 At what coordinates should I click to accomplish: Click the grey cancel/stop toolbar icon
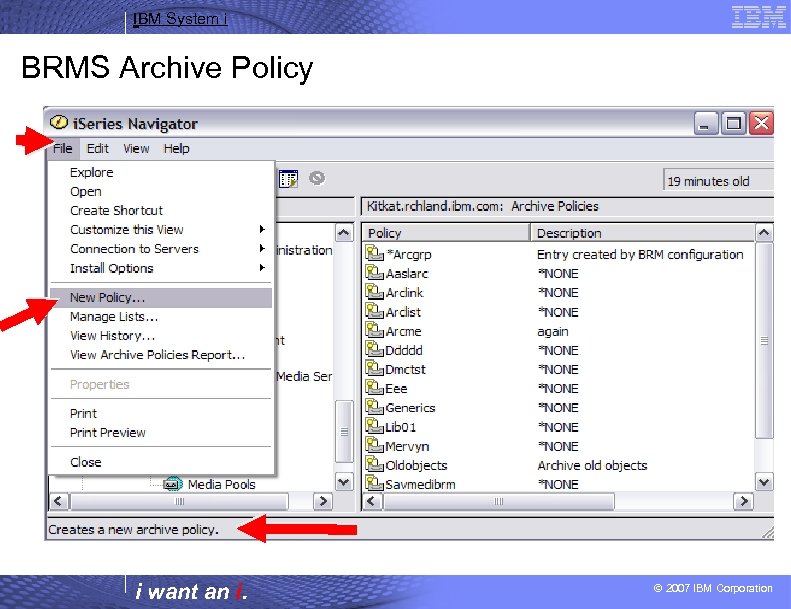pyautogui.click(x=317, y=178)
